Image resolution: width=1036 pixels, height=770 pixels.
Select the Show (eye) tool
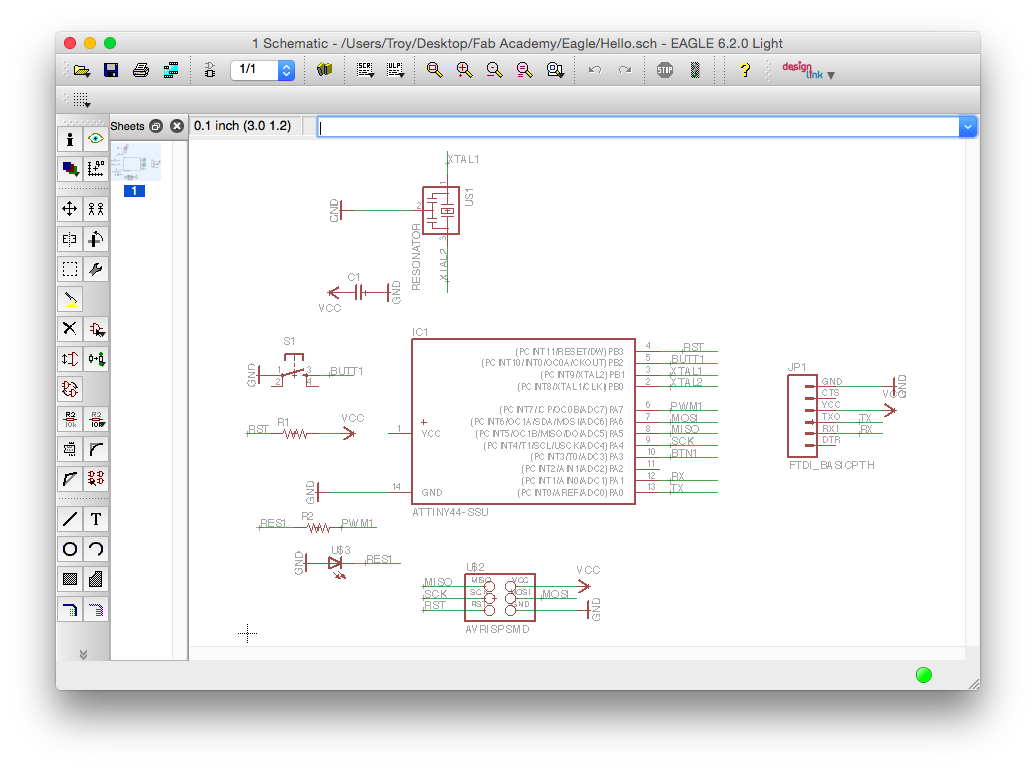click(x=96, y=139)
